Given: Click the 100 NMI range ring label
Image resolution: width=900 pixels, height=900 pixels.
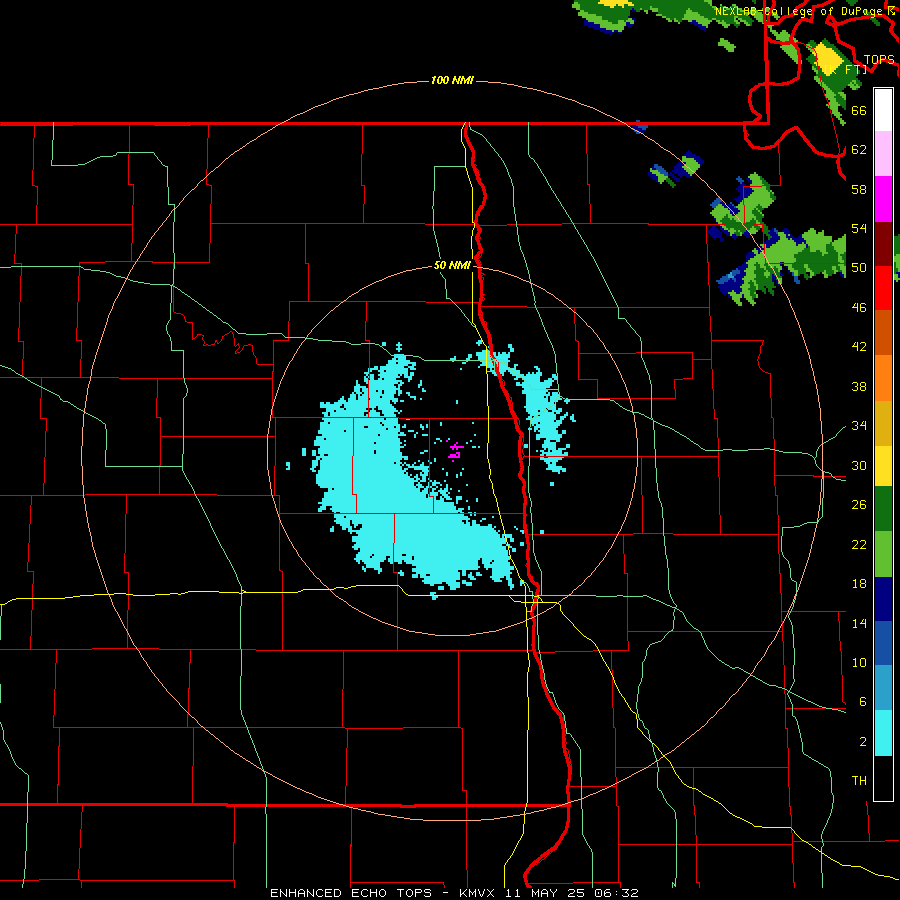Looking at the screenshot, I should point(452,80).
